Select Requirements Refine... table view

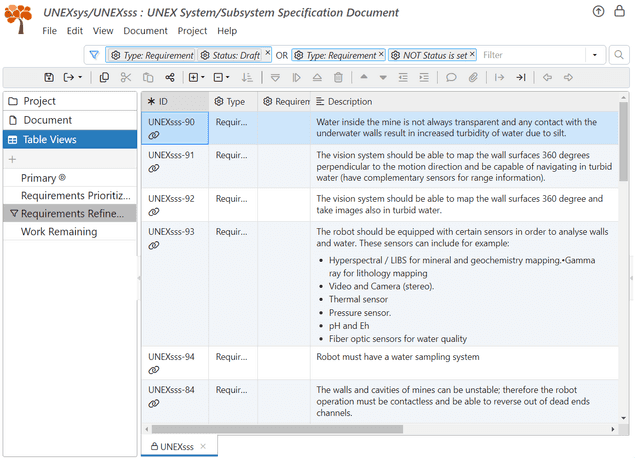[70, 213]
